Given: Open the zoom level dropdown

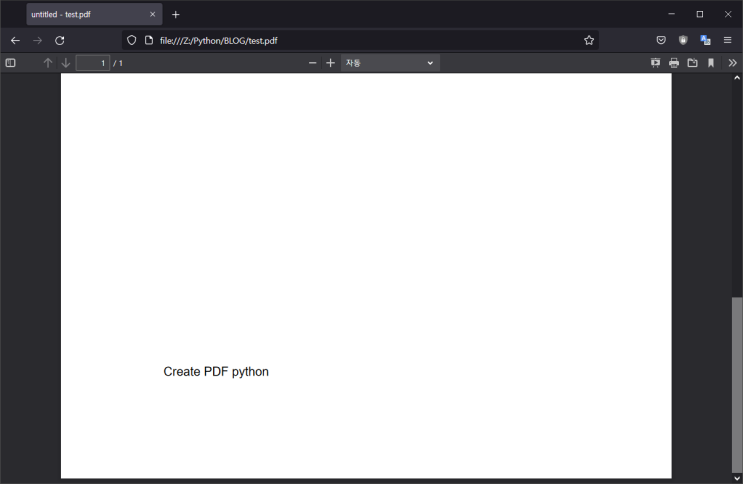Looking at the screenshot, I should [x=390, y=63].
